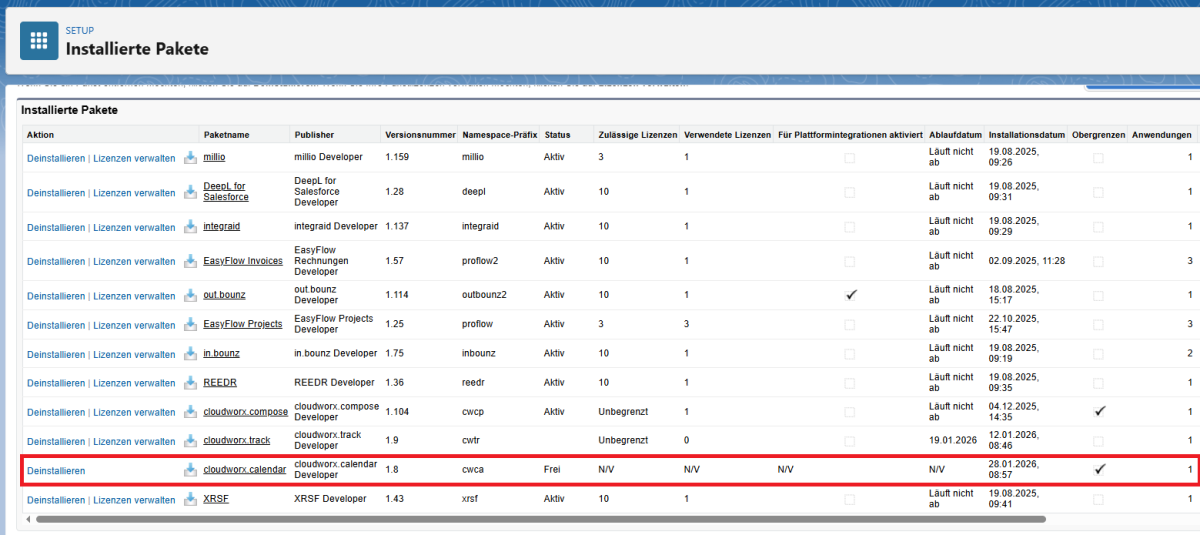Click the Ablaufdatum column header
The height and width of the screenshot is (535, 1200).
pyautogui.click(x=955, y=134)
